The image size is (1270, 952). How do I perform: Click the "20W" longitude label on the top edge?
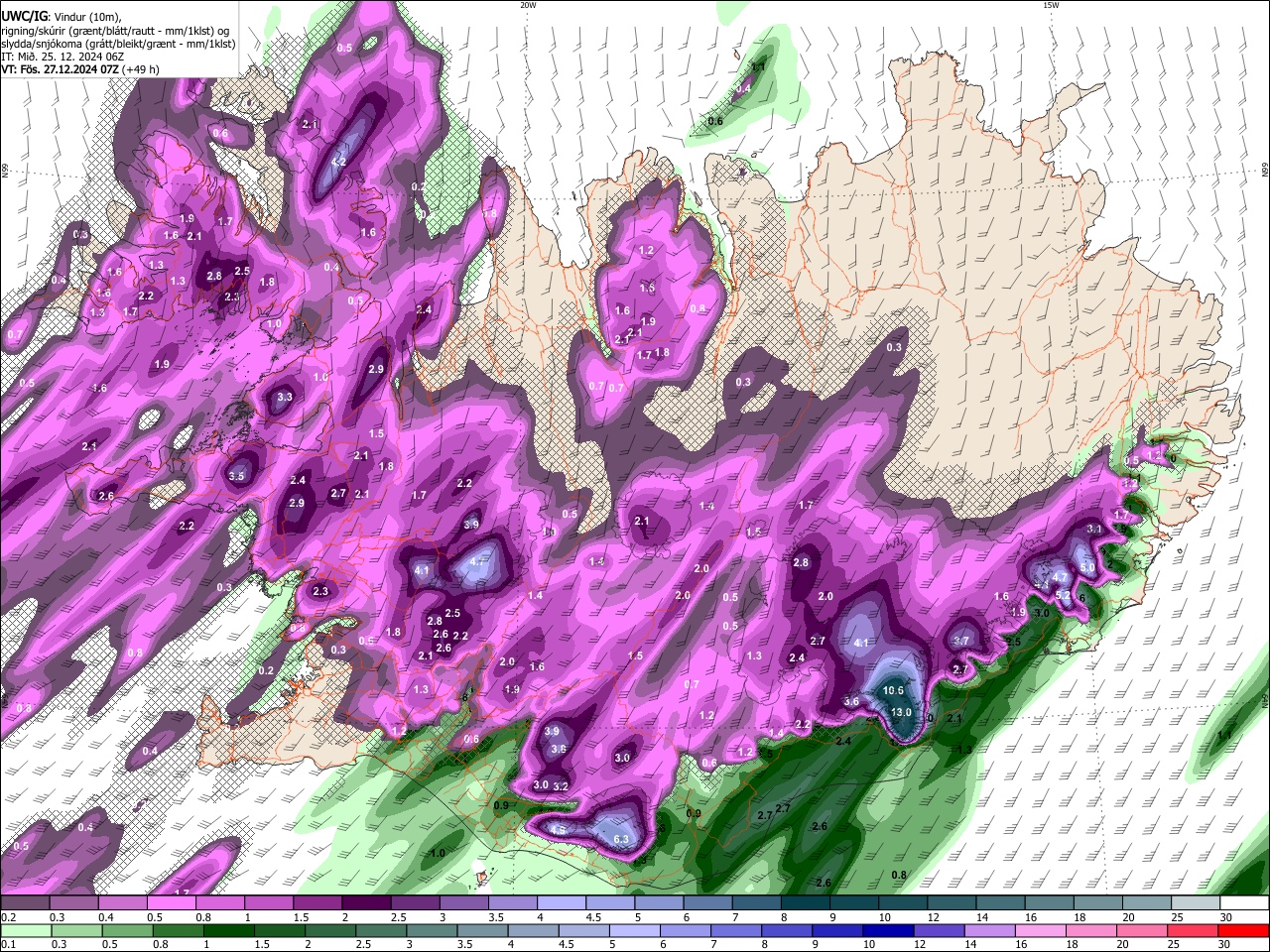(x=528, y=5)
